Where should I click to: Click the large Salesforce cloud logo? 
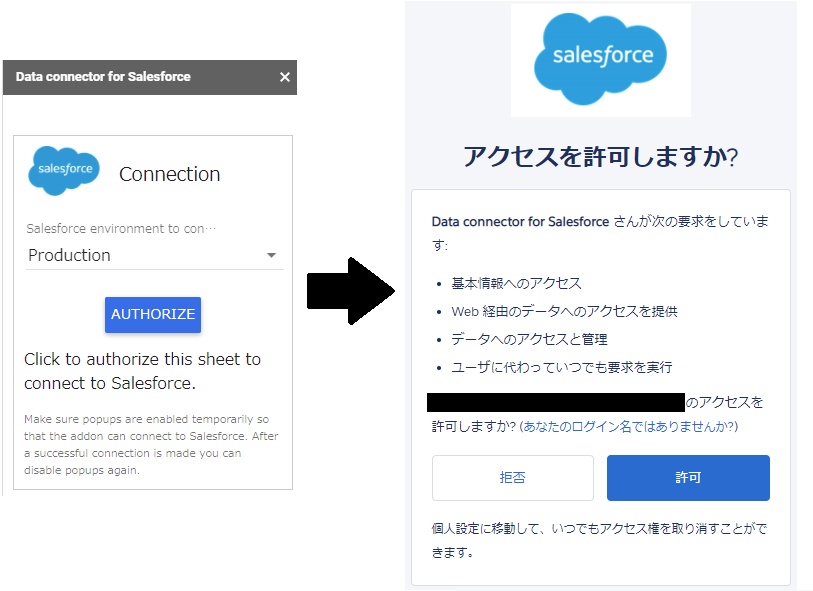pyautogui.click(x=600, y=58)
